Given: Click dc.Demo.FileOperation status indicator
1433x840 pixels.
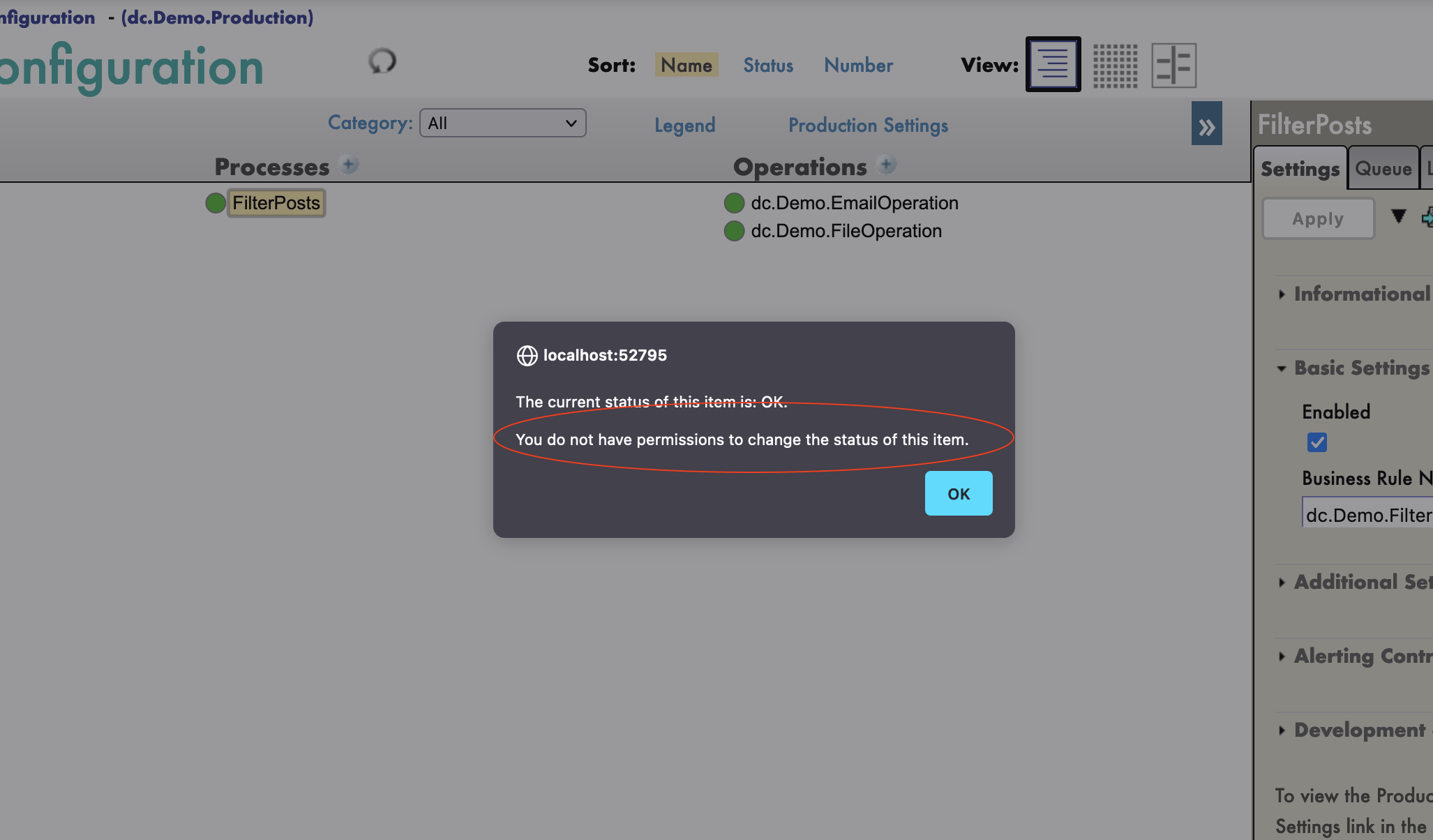Looking at the screenshot, I should pyautogui.click(x=734, y=231).
